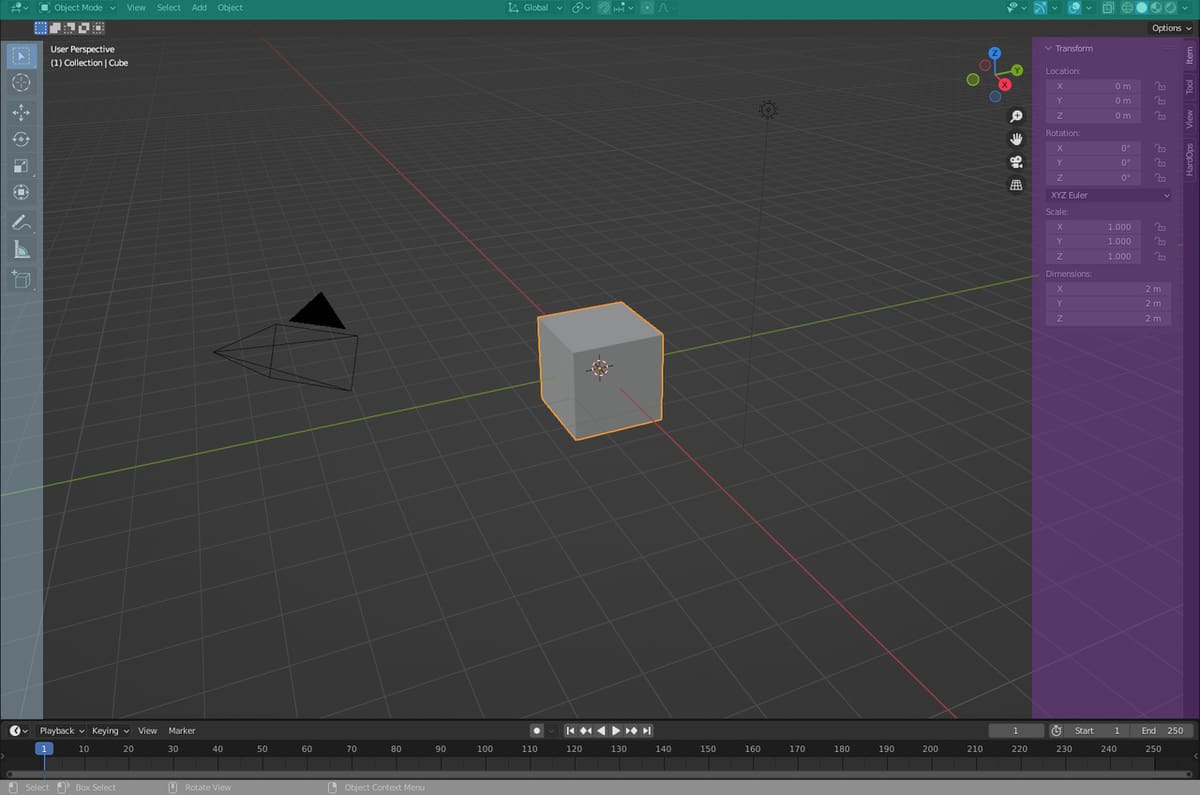Open the Object Mode dropdown

(x=78, y=8)
